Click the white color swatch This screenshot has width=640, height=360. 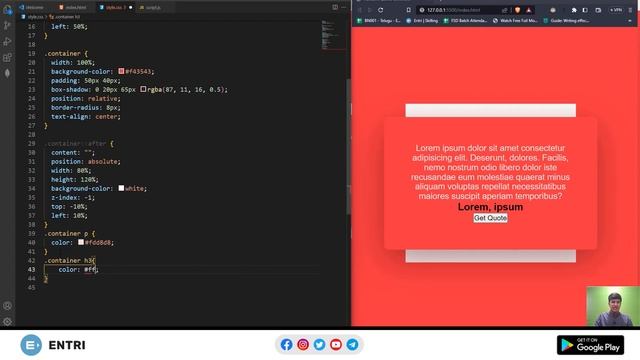(121, 188)
